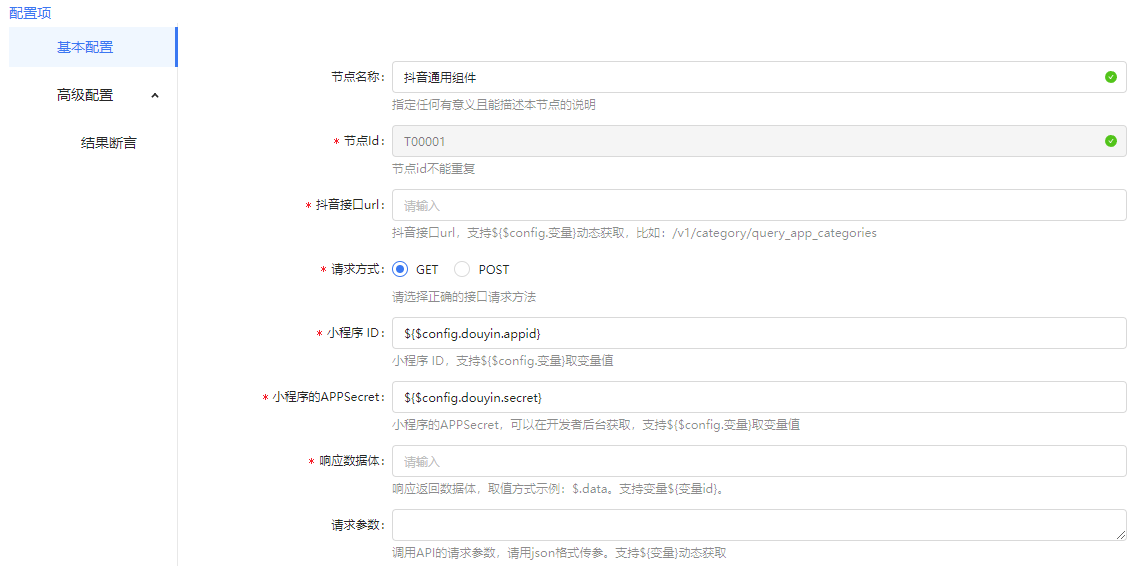Click the green checkmark in 节点Id field

(x=1110, y=141)
